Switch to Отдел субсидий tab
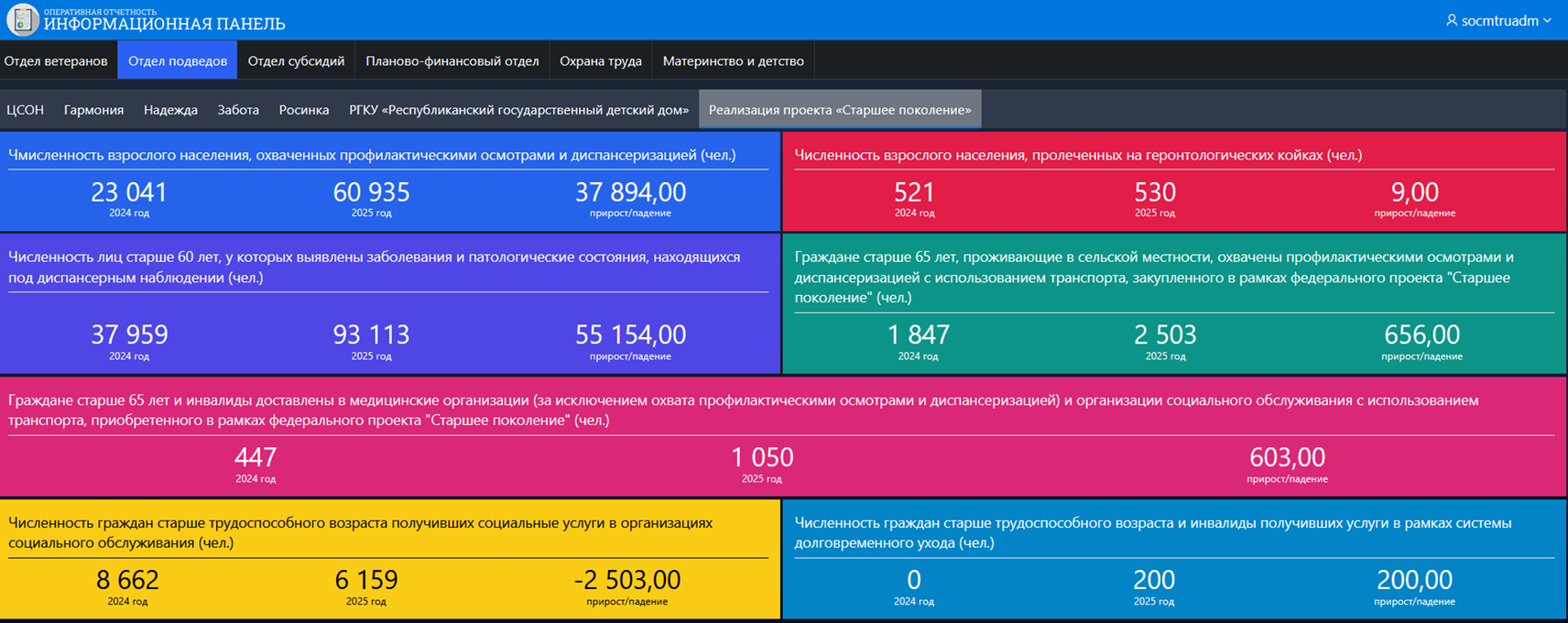The width and height of the screenshot is (1568, 623). pos(296,60)
